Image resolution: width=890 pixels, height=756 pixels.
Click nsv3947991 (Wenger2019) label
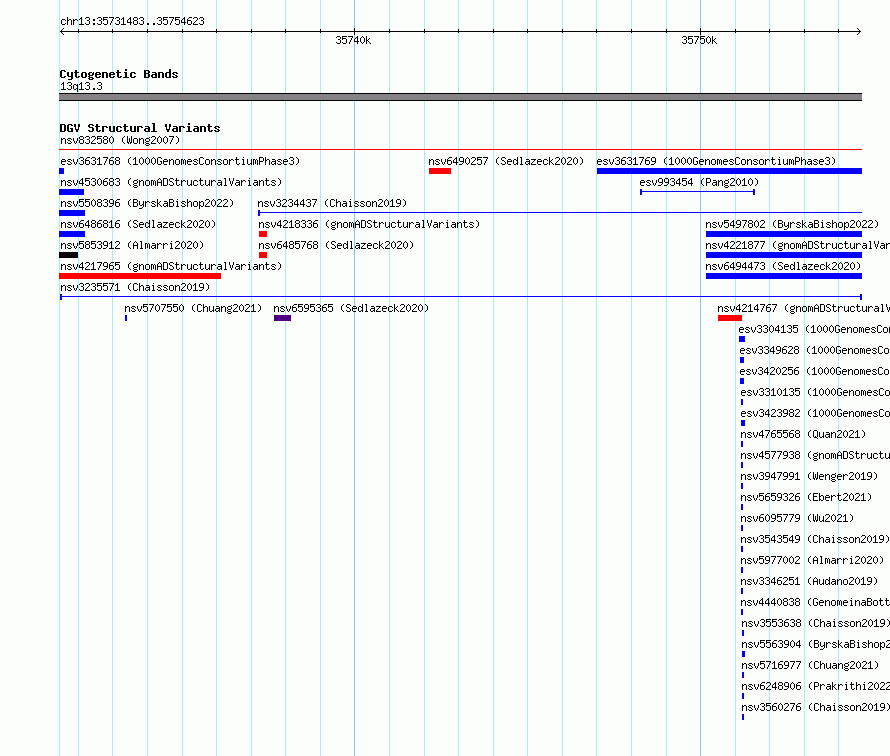809,476
